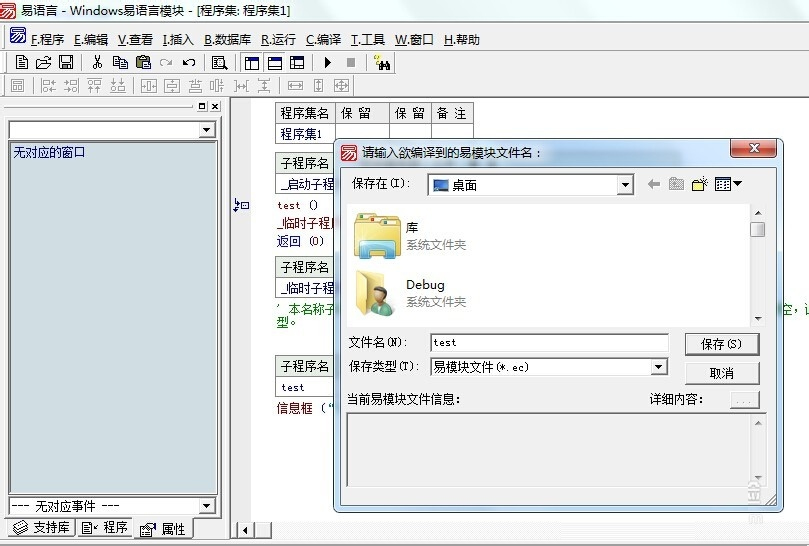Click the Redo arrow icon
This screenshot has height=546, width=809.
click(166, 63)
